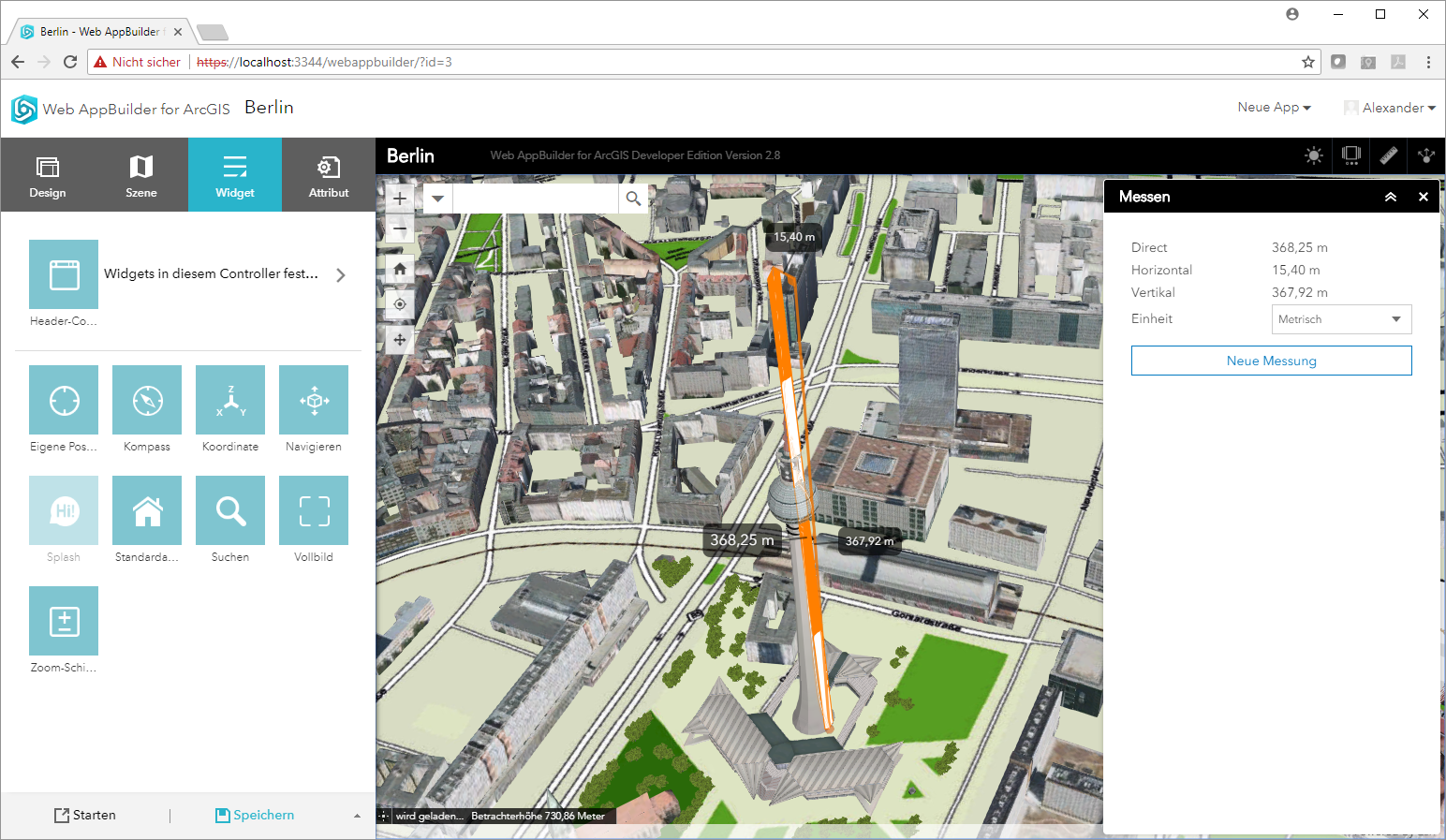Open the Neue App menu
The width and height of the screenshot is (1446, 840).
1274,108
